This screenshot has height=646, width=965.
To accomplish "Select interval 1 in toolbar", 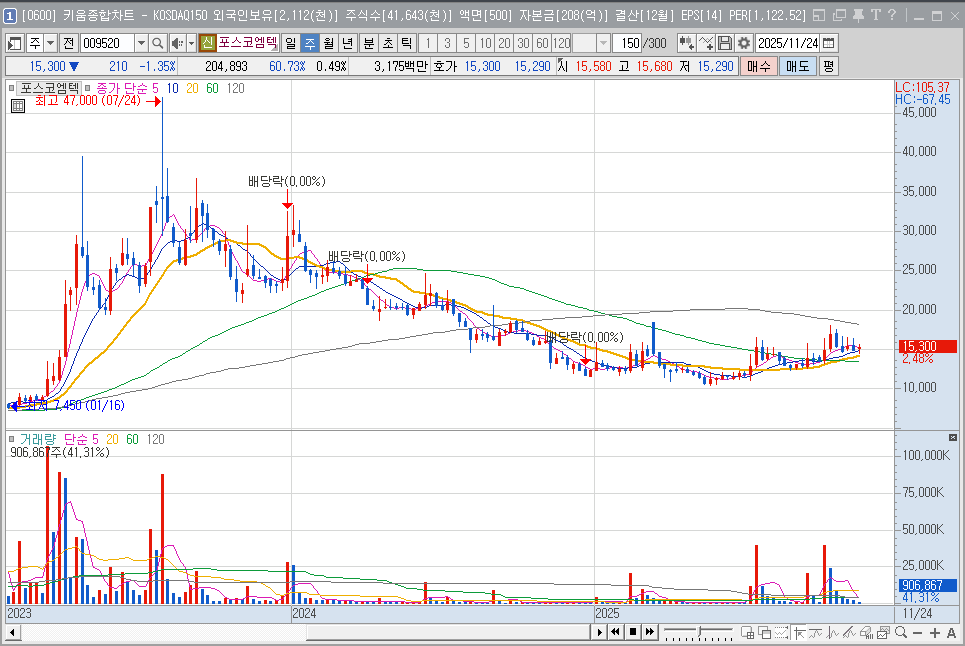I will coord(428,43).
